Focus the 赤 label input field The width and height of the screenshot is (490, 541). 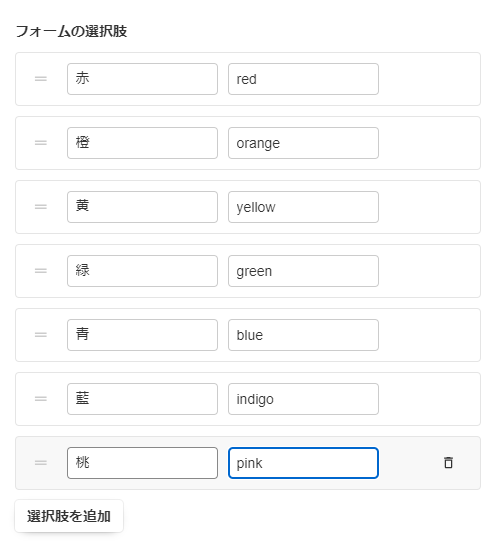click(x=143, y=79)
